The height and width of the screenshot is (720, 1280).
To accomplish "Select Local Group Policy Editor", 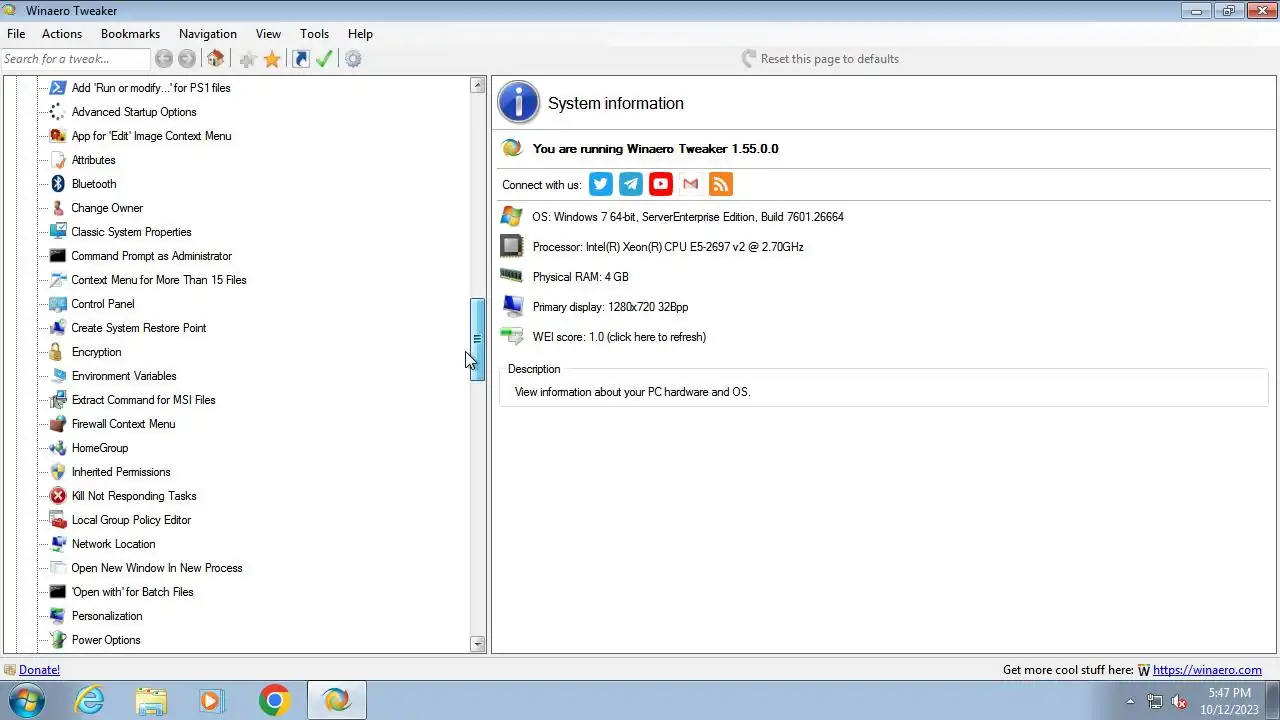I will [131, 520].
